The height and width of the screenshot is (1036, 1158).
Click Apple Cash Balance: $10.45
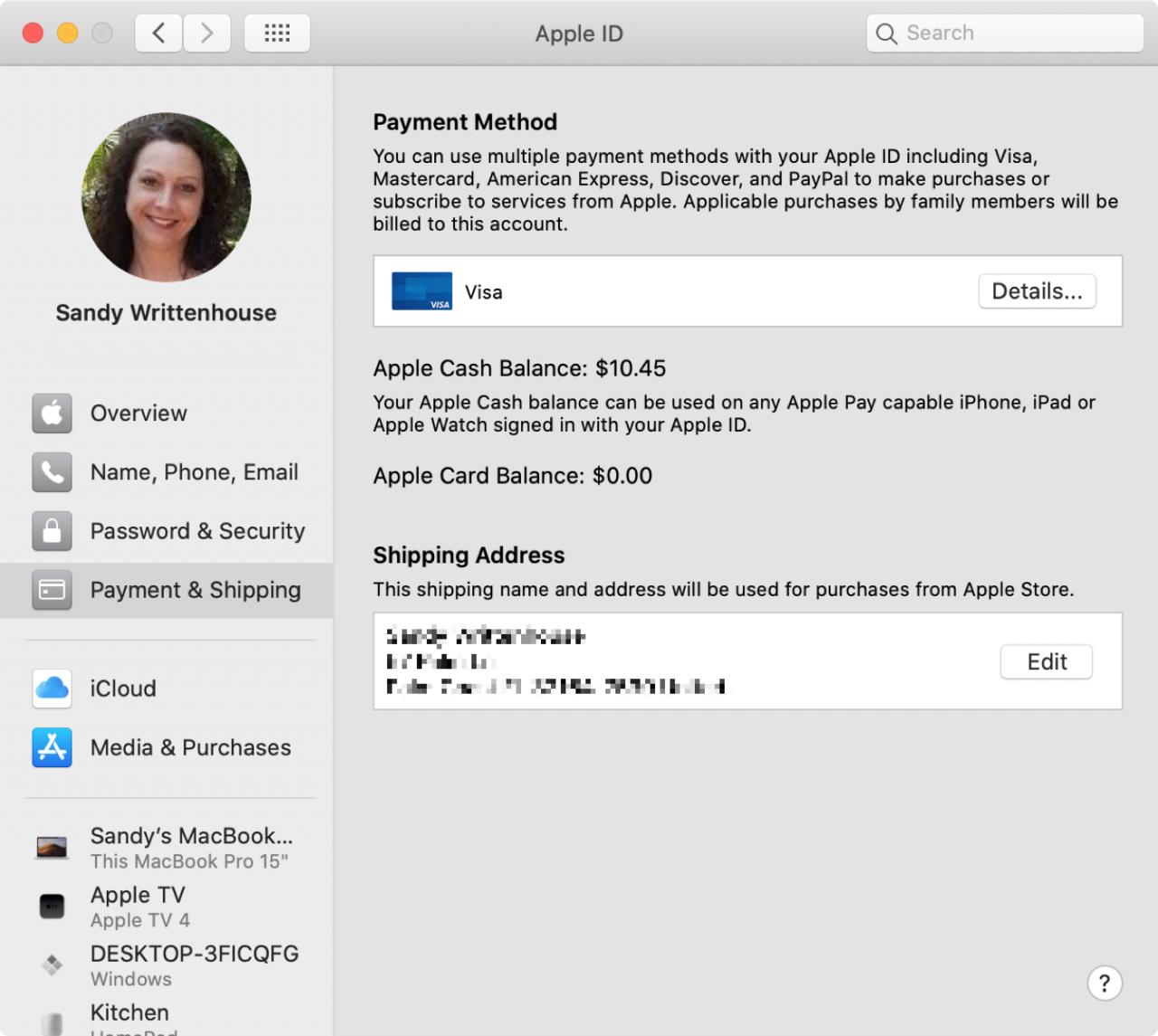[519, 368]
